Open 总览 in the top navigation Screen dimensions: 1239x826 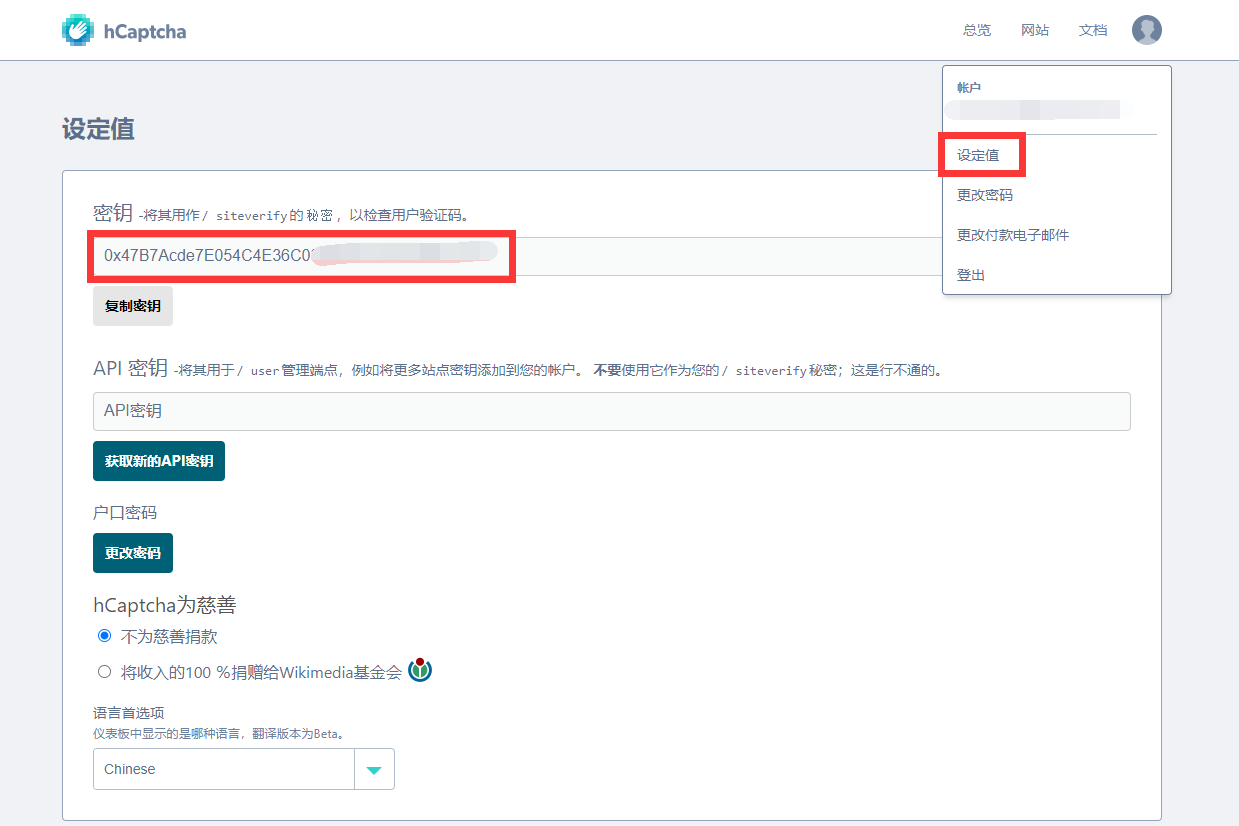[x=976, y=30]
